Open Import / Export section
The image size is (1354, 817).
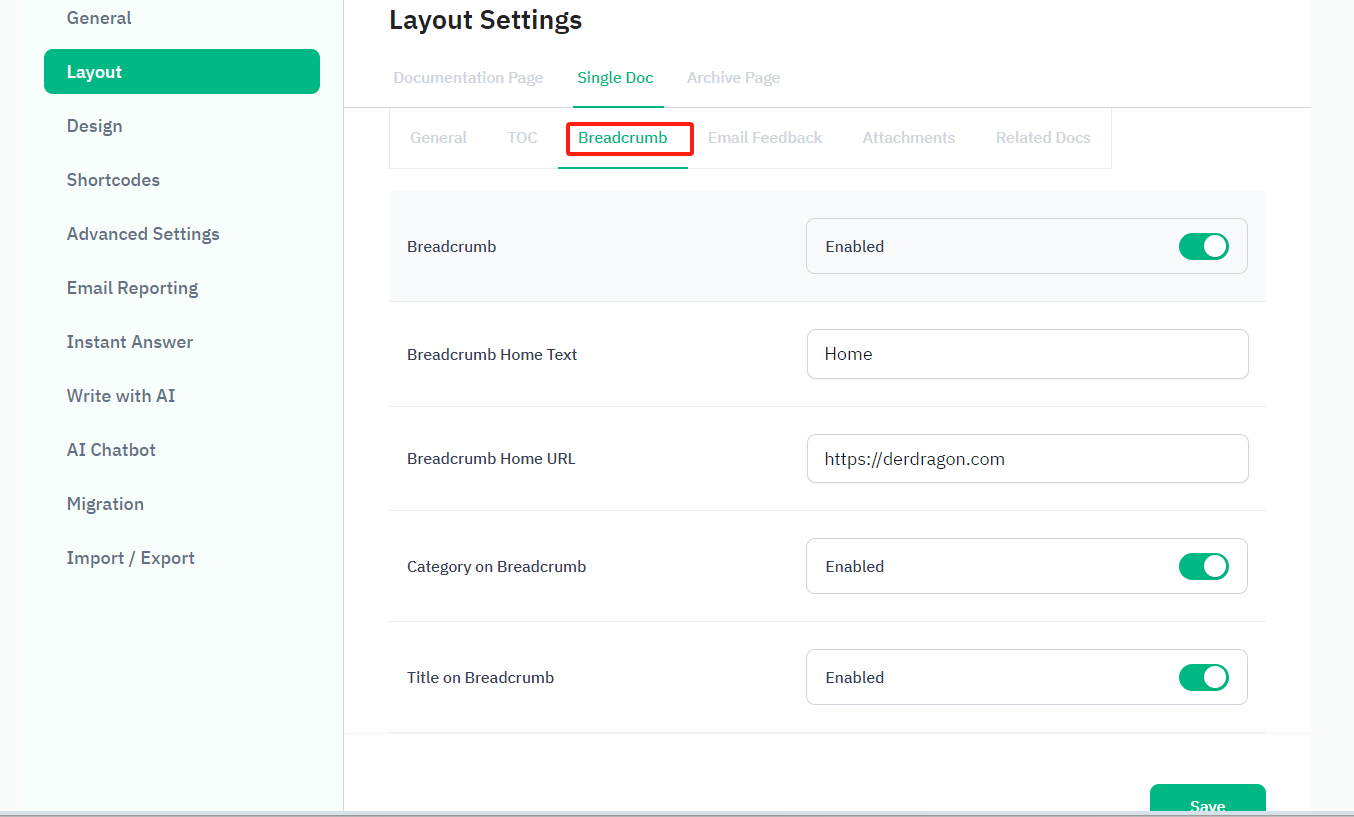(131, 558)
